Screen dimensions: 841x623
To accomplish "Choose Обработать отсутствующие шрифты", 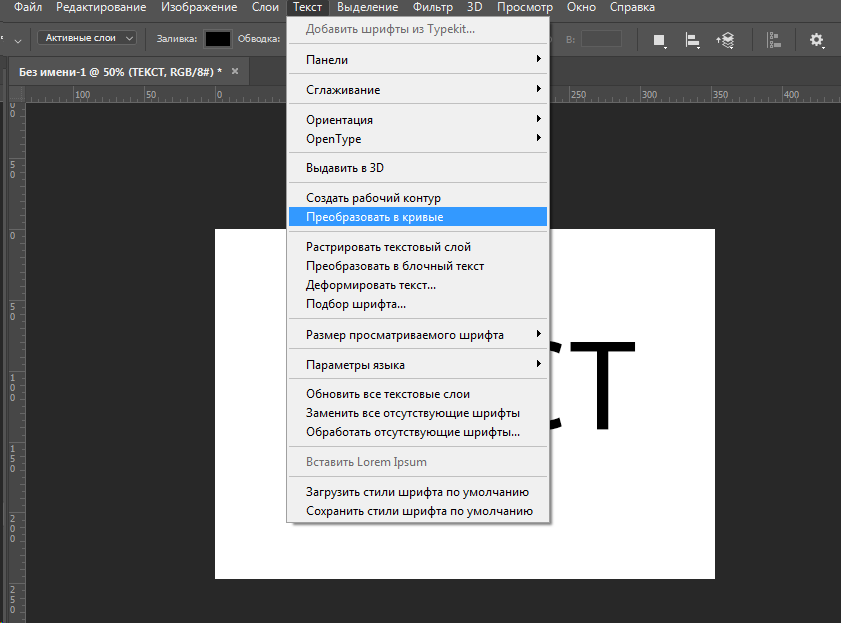I will 418,432.
